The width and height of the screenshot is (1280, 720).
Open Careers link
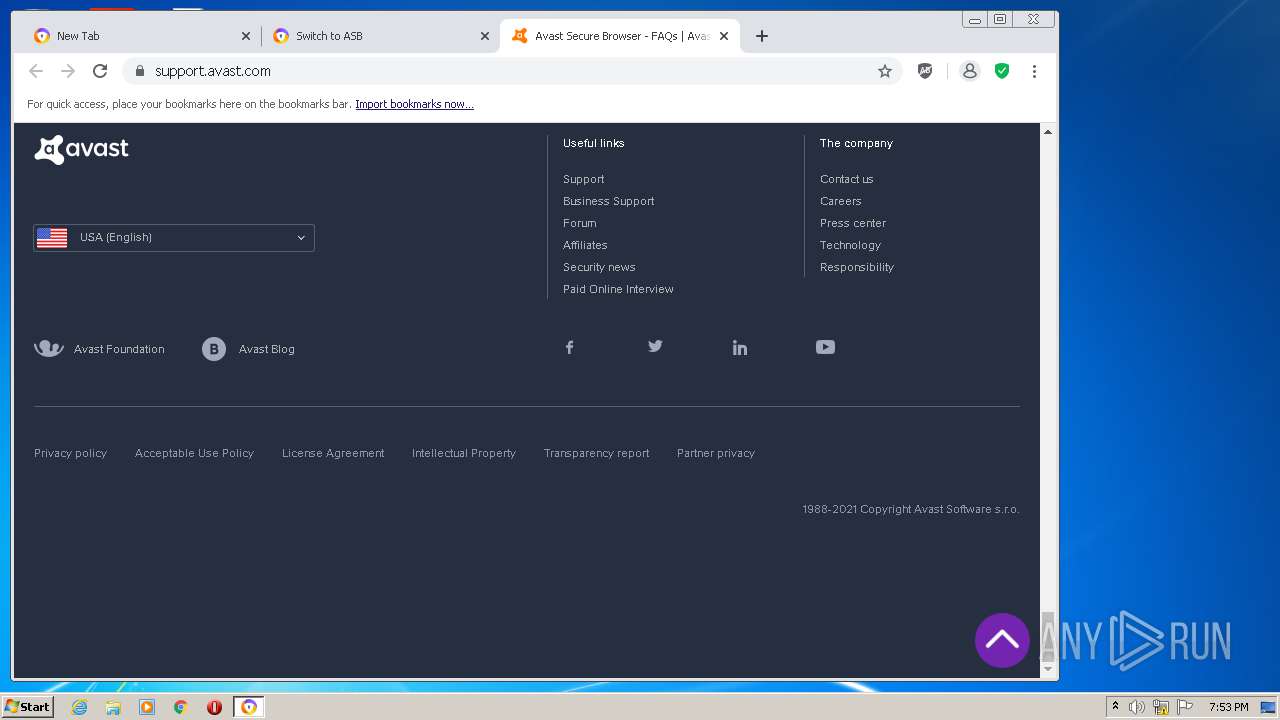click(x=841, y=201)
